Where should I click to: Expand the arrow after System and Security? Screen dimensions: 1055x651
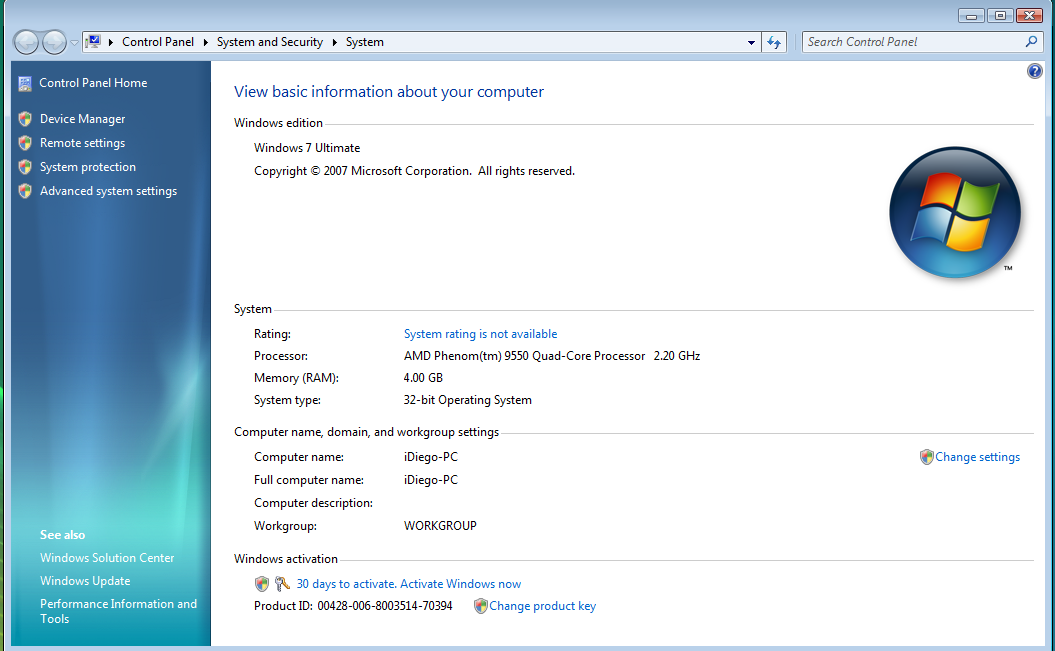tap(335, 43)
